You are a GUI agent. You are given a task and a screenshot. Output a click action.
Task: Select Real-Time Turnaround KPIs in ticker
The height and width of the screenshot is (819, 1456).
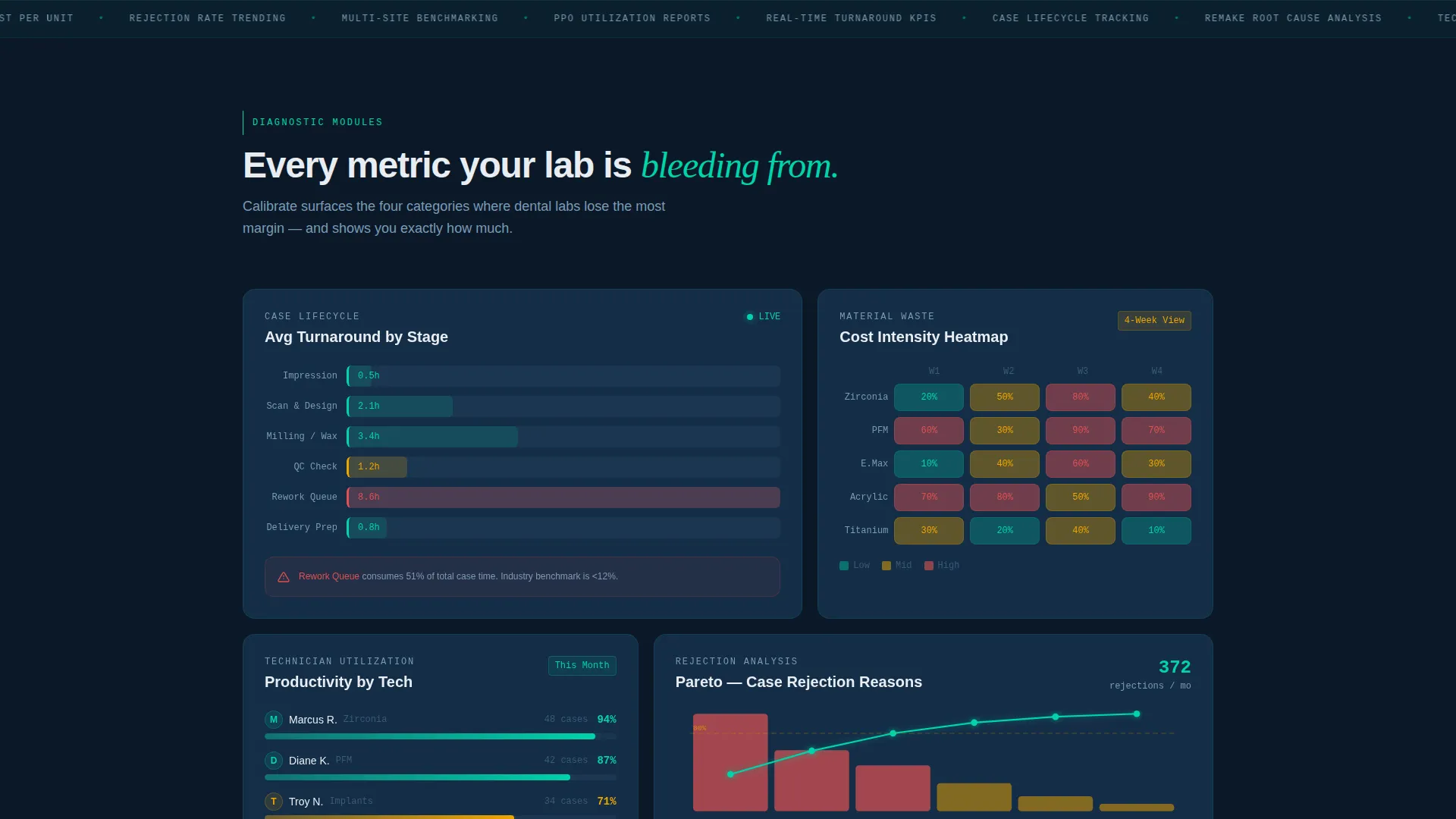pyautogui.click(x=852, y=18)
